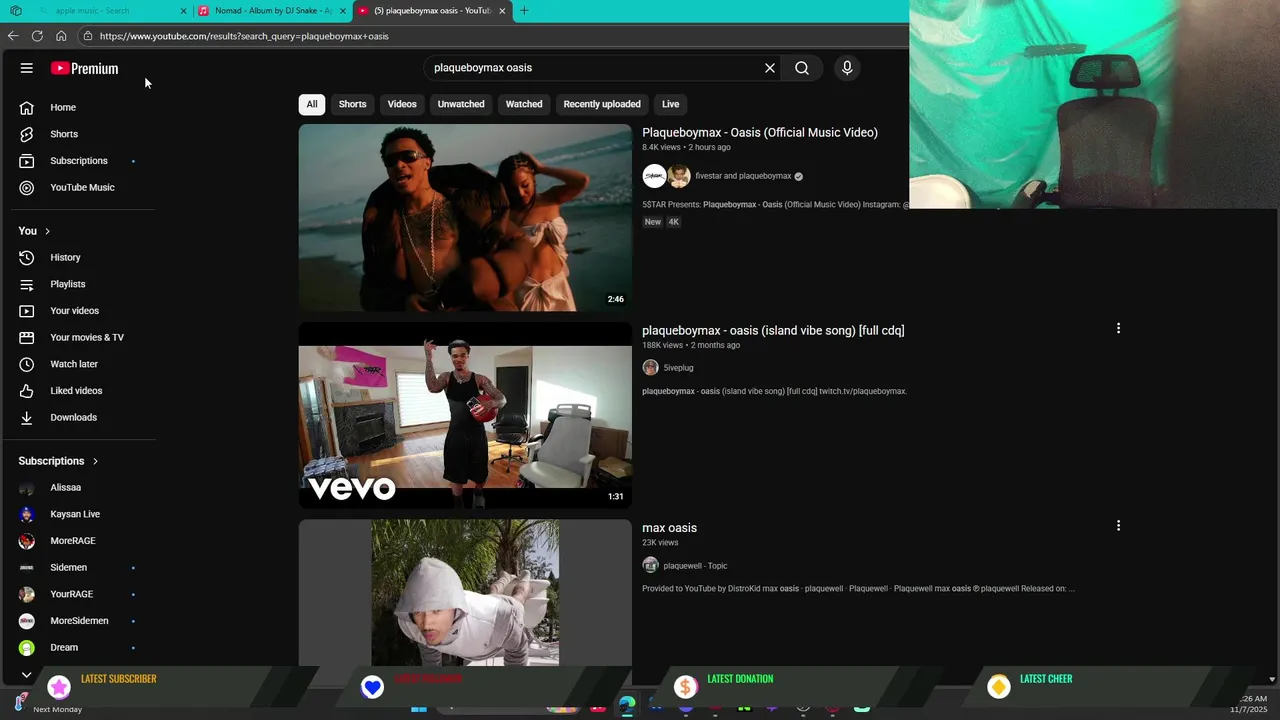Open the max oasis video title
This screenshot has height=720, width=1280.
click(x=669, y=528)
